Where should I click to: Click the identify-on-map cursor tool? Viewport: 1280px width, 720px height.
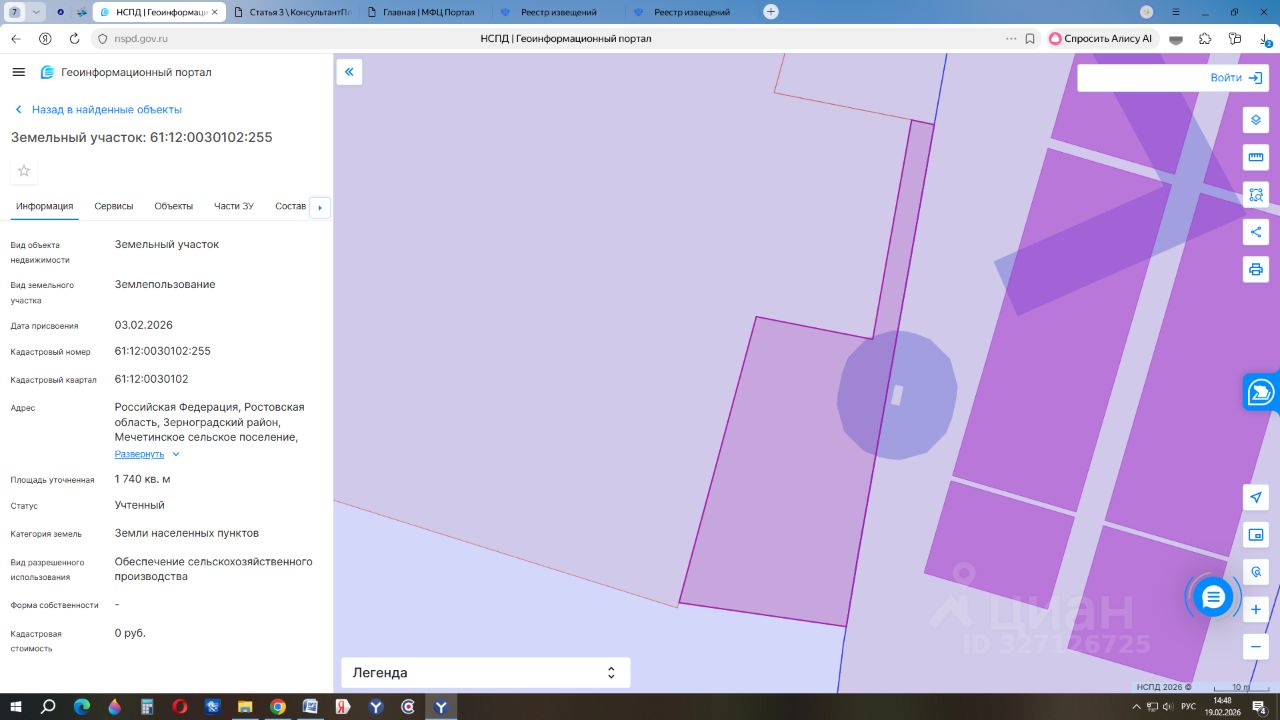1256,572
